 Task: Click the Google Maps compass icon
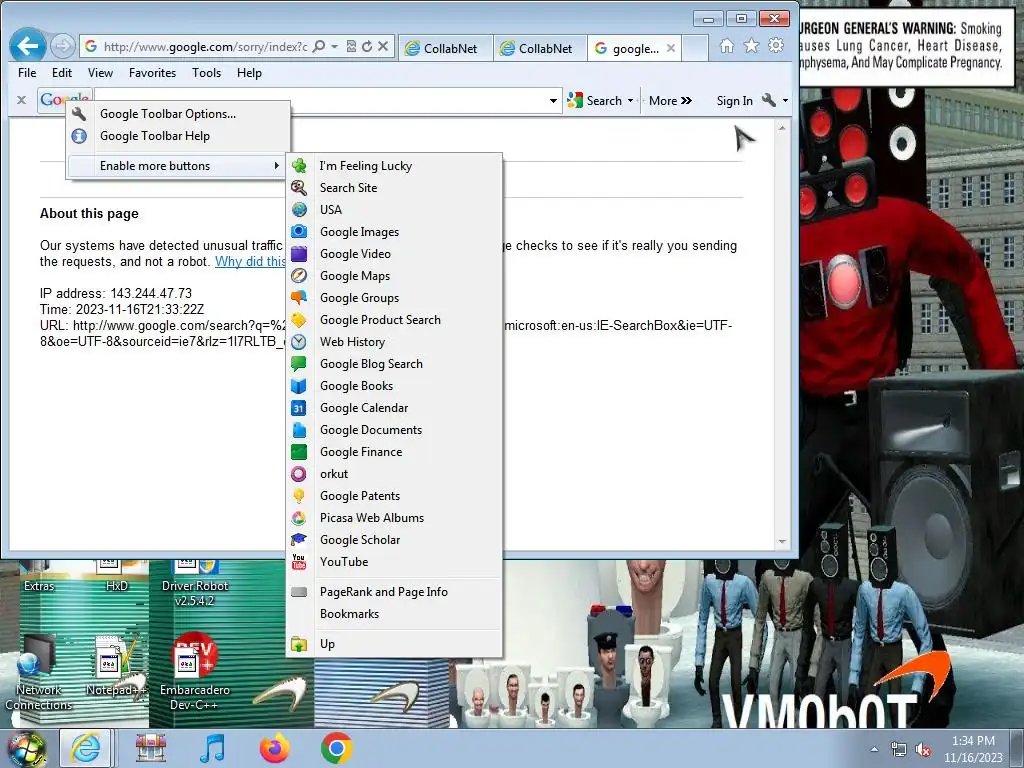coord(299,276)
